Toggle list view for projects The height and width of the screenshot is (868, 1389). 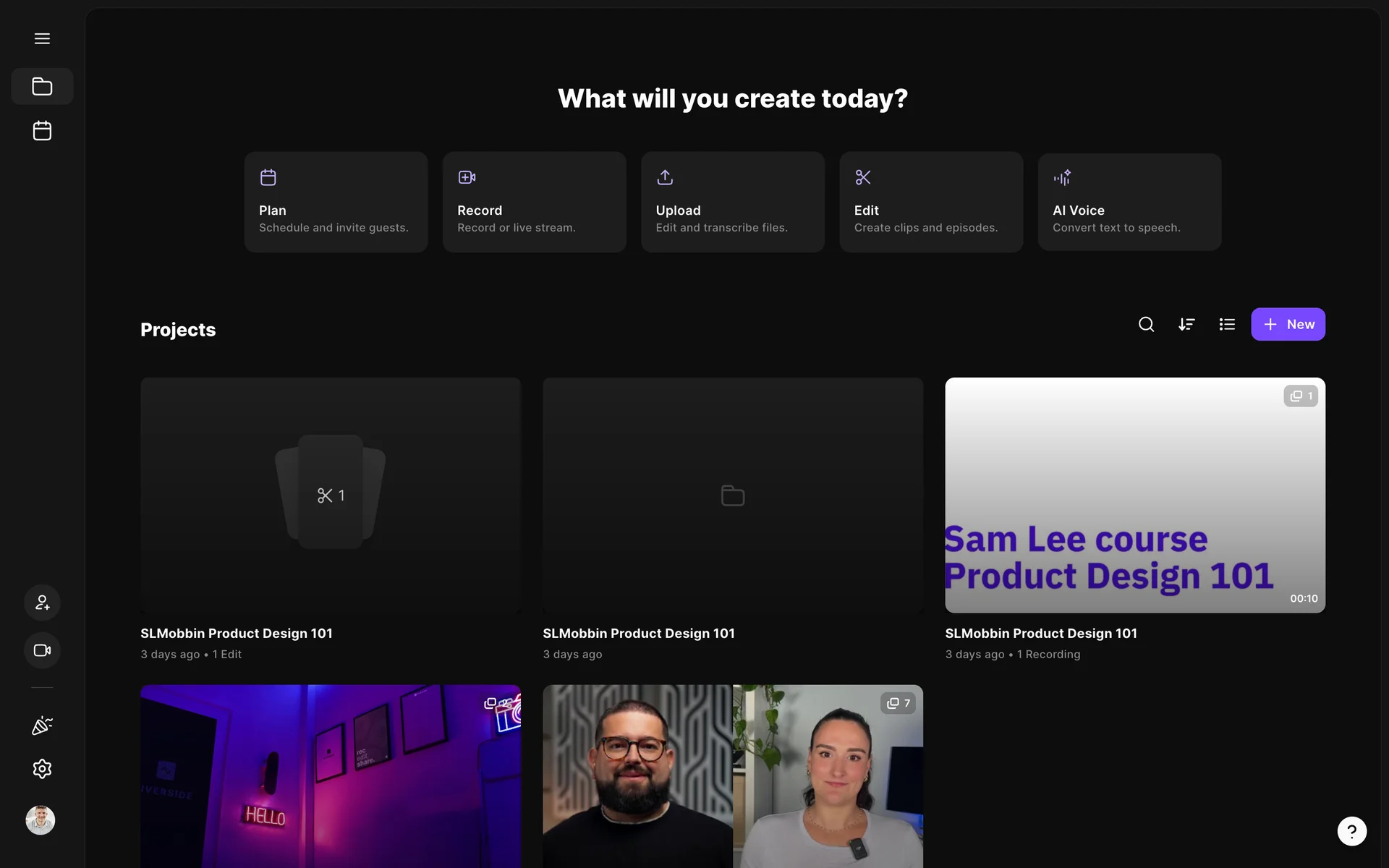[x=1227, y=325]
